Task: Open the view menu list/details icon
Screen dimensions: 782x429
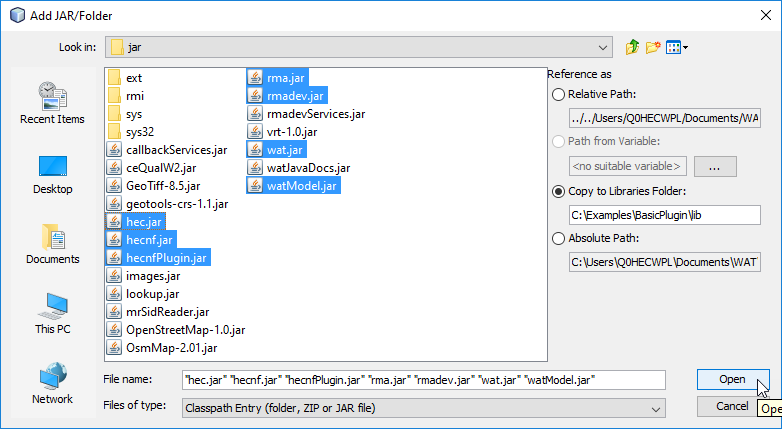Action: 677,47
